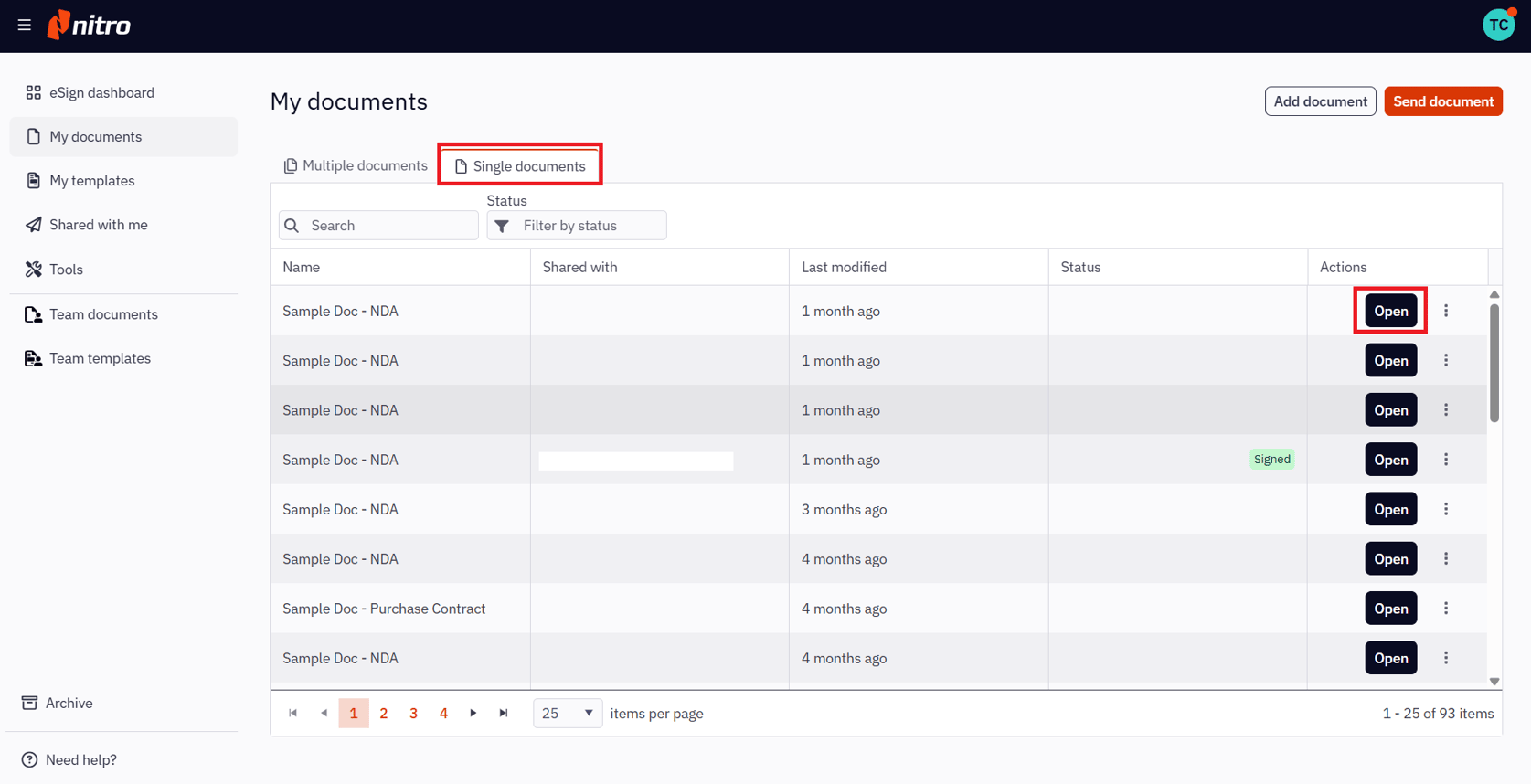Viewport: 1531px width, 784px height.
Task: Go to first page of results
Action: pyautogui.click(x=293, y=713)
